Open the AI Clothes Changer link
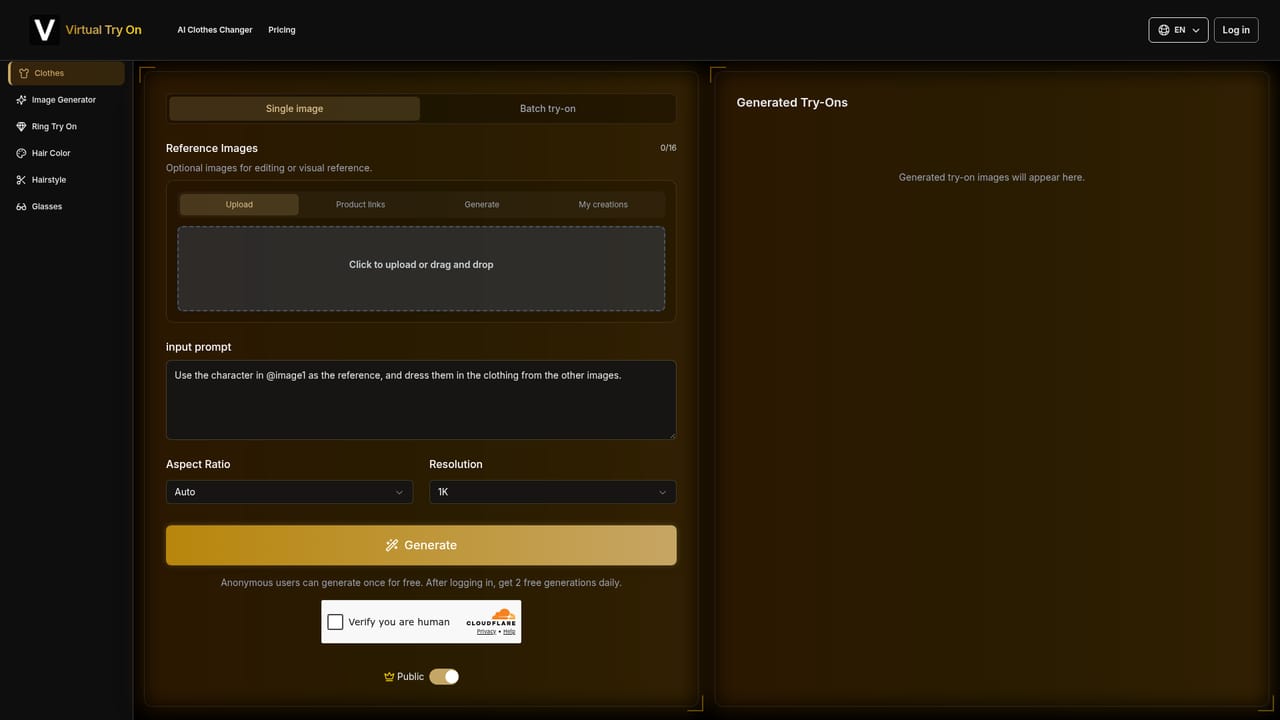This screenshot has height=720, width=1280. [x=215, y=30]
